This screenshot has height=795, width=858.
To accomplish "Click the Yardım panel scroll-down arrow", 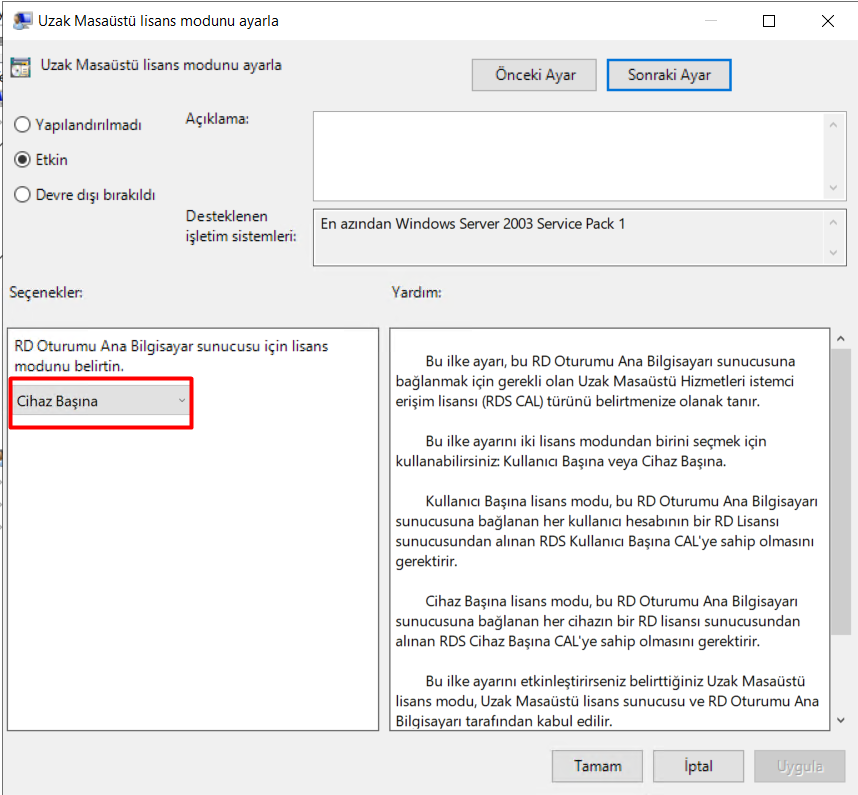I will coord(841,721).
